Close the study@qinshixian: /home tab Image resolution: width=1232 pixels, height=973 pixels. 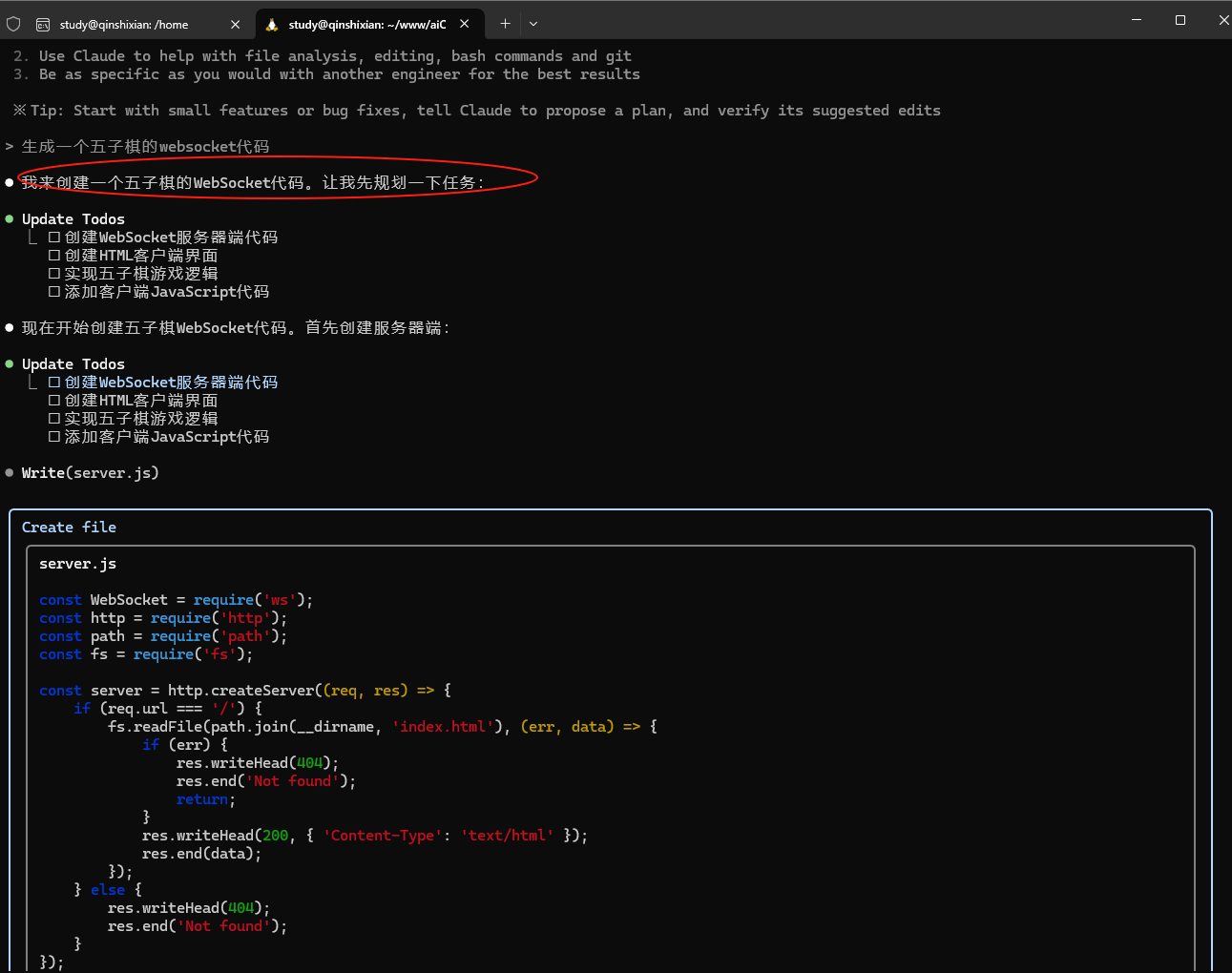(236, 25)
